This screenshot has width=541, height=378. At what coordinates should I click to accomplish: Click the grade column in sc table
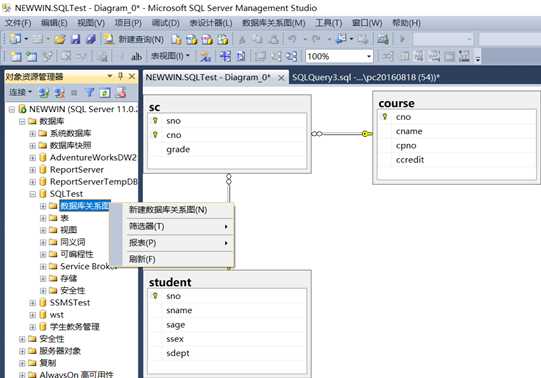tap(178, 150)
